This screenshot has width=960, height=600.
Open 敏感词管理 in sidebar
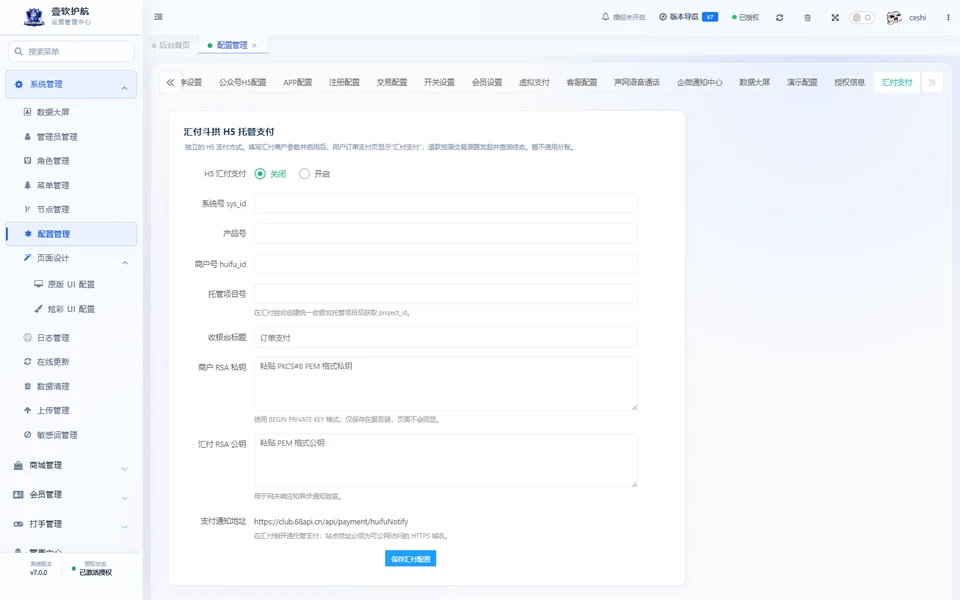57,435
